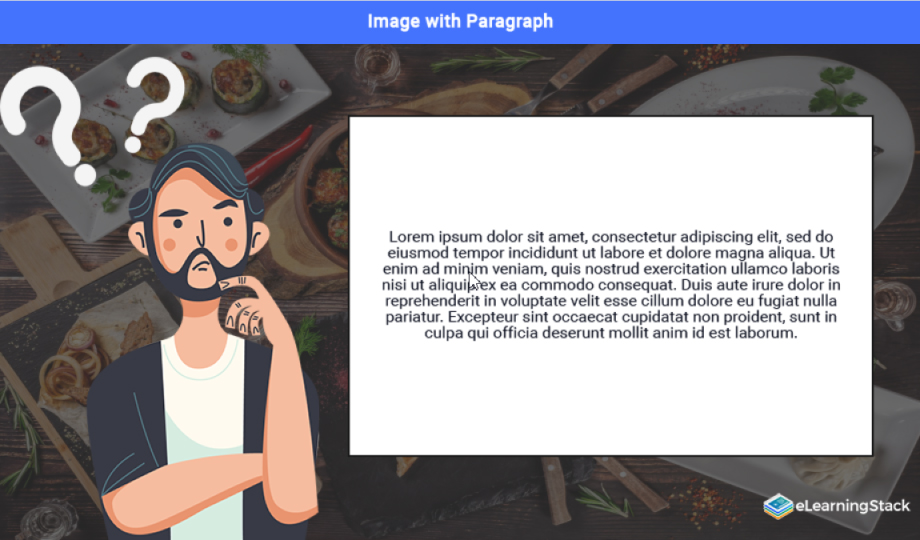Click the smaller white question mark
The height and width of the screenshot is (540, 920).
coord(154,104)
